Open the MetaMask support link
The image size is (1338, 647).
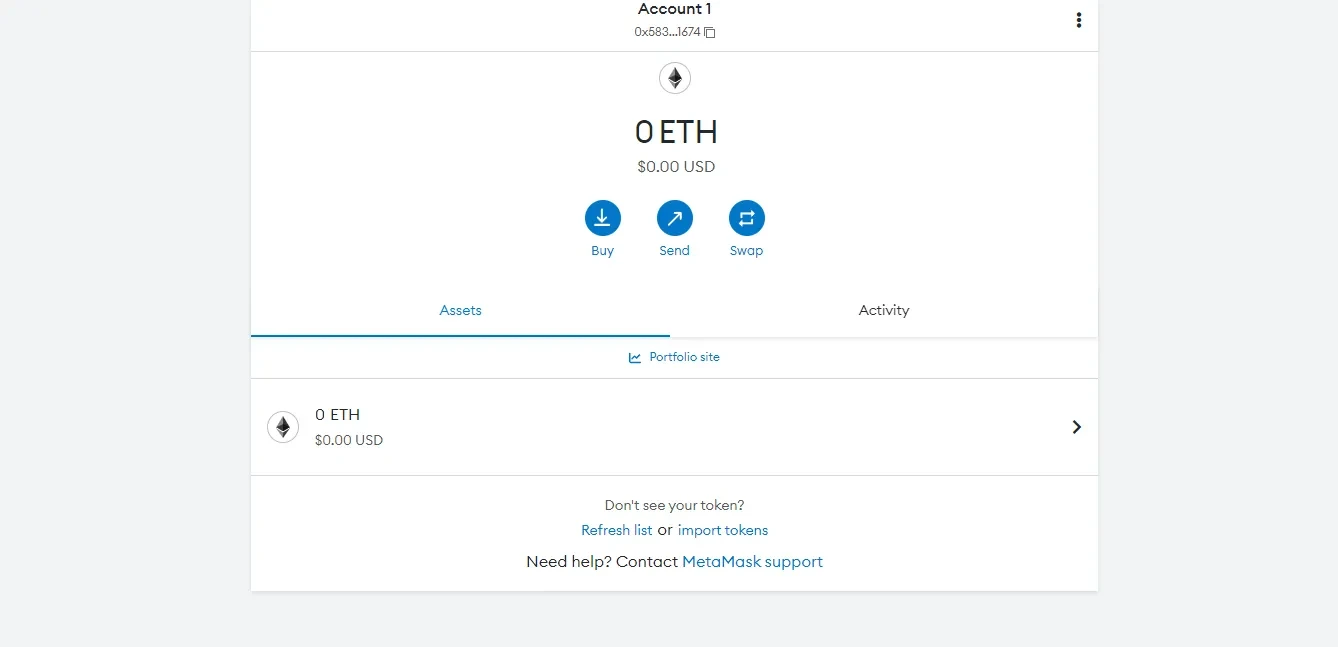coord(752,562)
